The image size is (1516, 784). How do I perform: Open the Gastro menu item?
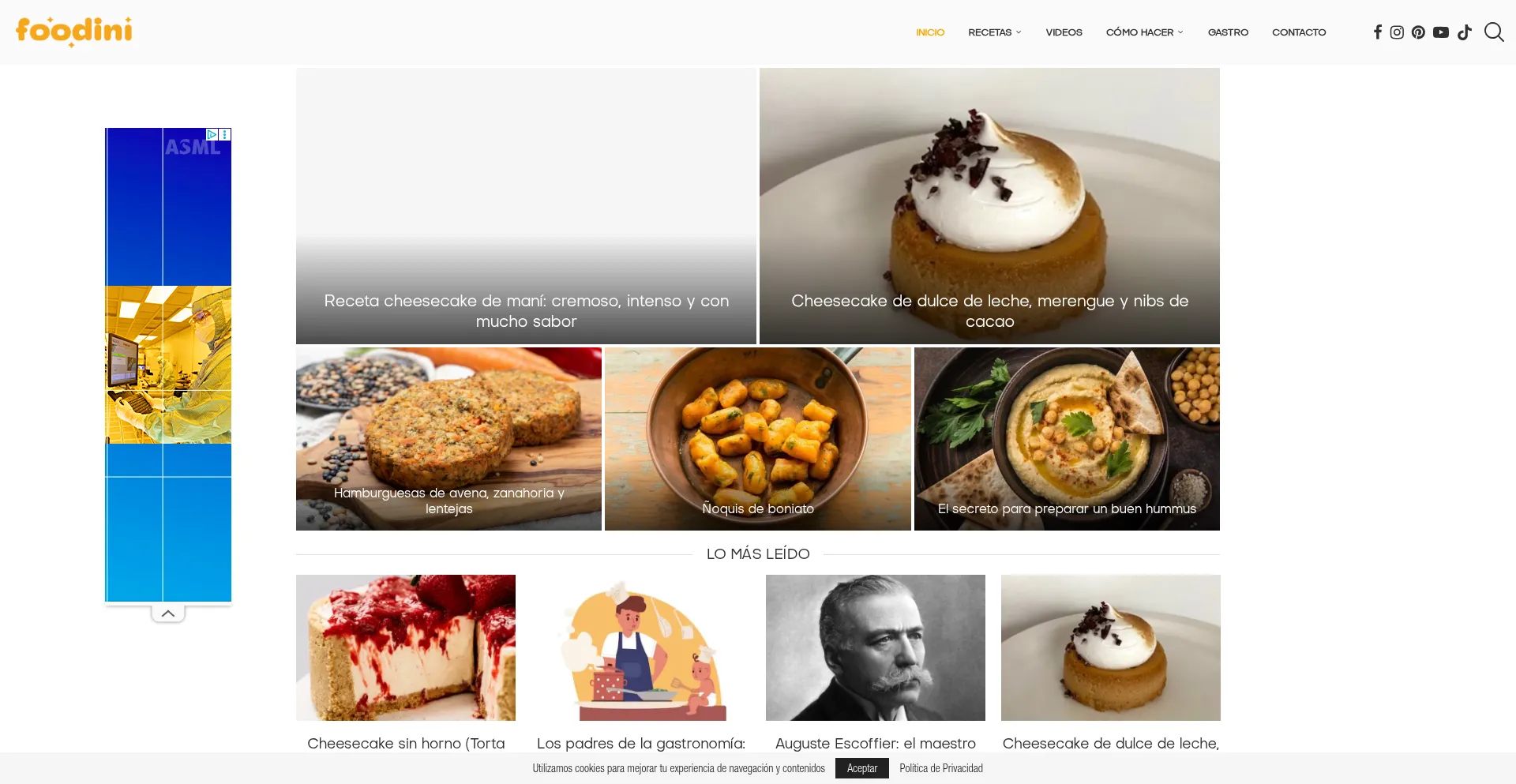tap(1228, 32)
